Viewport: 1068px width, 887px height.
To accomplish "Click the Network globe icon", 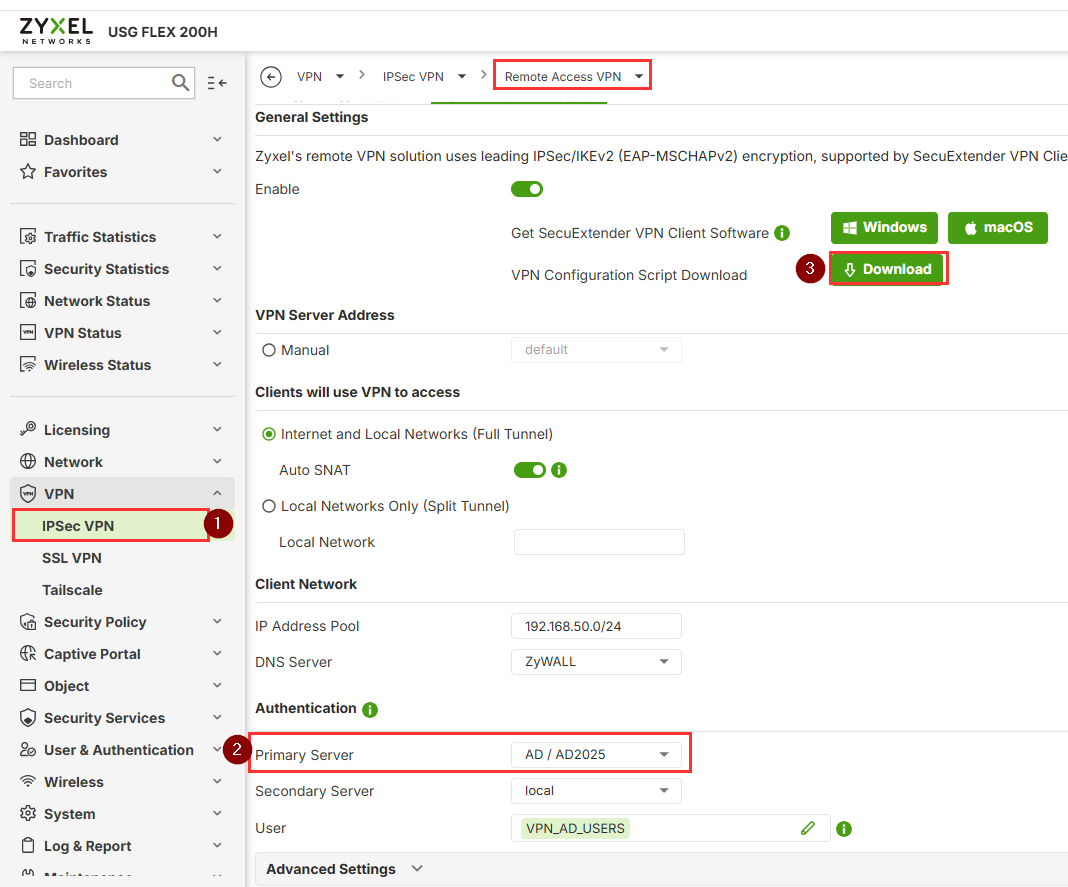I will click(28, 461).
